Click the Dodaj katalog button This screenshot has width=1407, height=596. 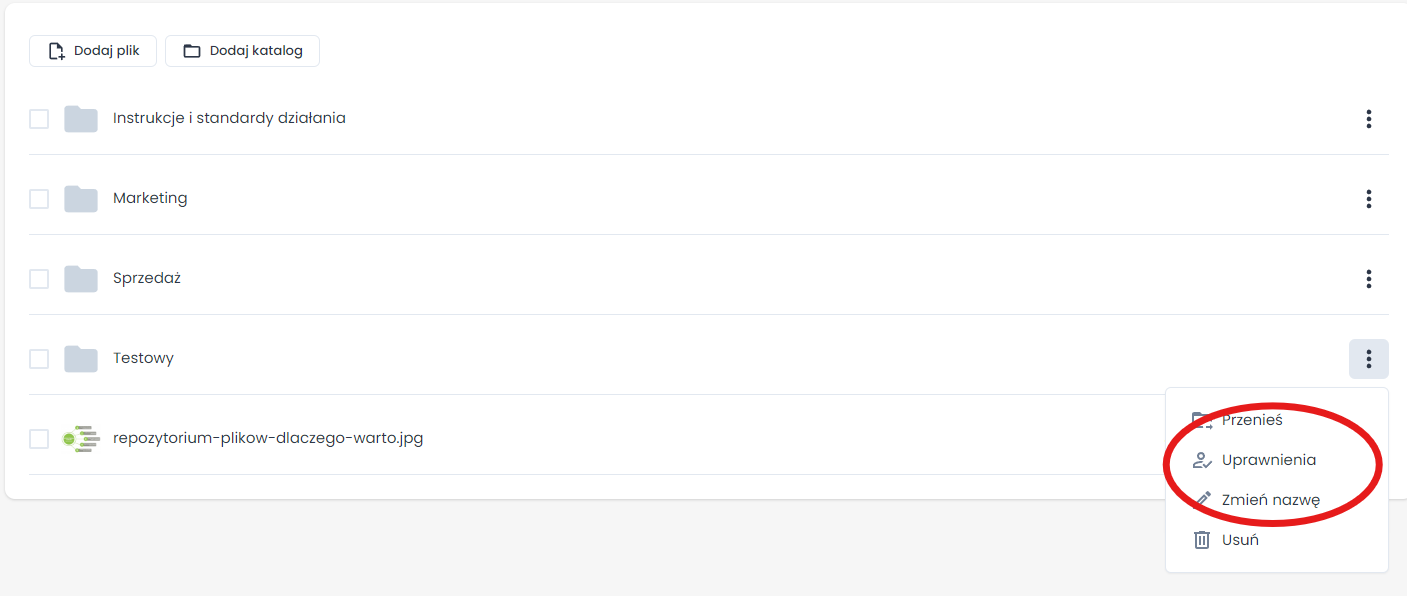click(242, 51)
